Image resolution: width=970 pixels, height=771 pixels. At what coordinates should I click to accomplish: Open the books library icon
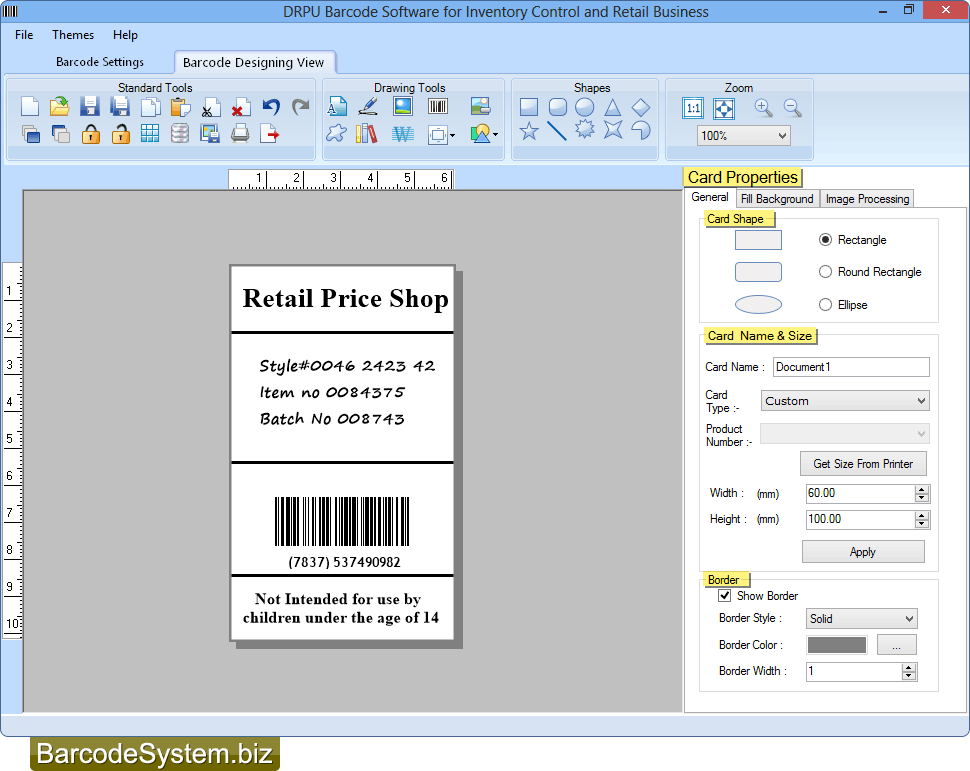[366, 134]
